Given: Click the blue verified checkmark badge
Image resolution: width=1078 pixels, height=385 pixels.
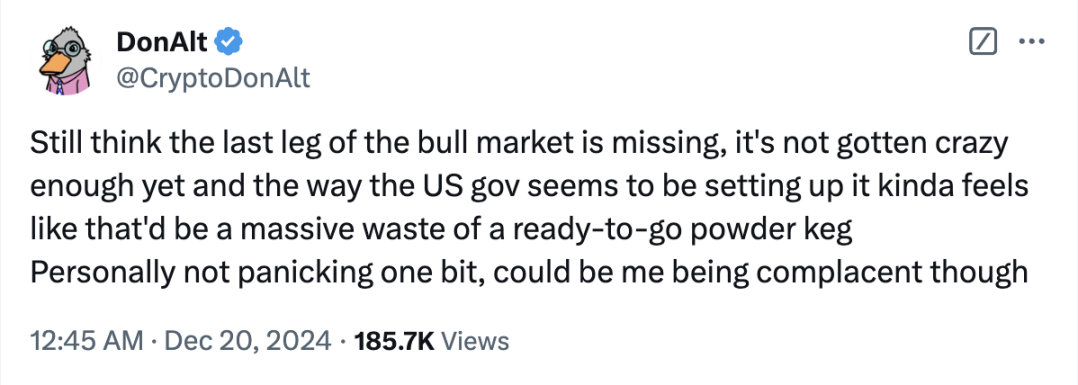Looking at the screenshot, I should coord(230,43).
